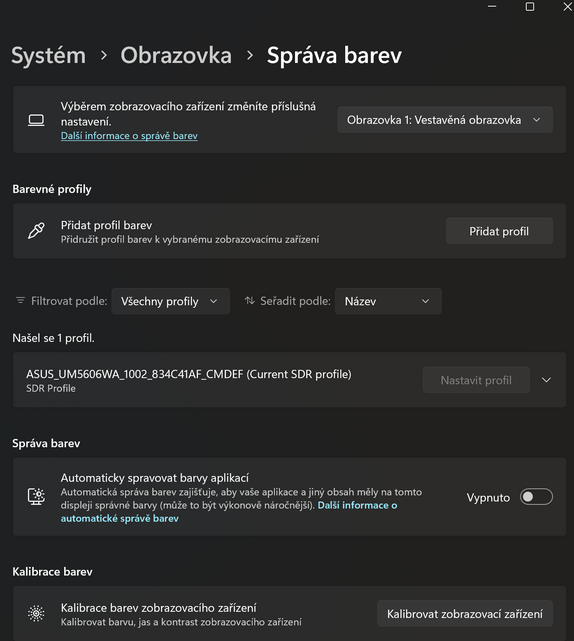This screenshot has height=641, width=574.
Task: Click the calibration sun icon
Action: click(36, 614)
